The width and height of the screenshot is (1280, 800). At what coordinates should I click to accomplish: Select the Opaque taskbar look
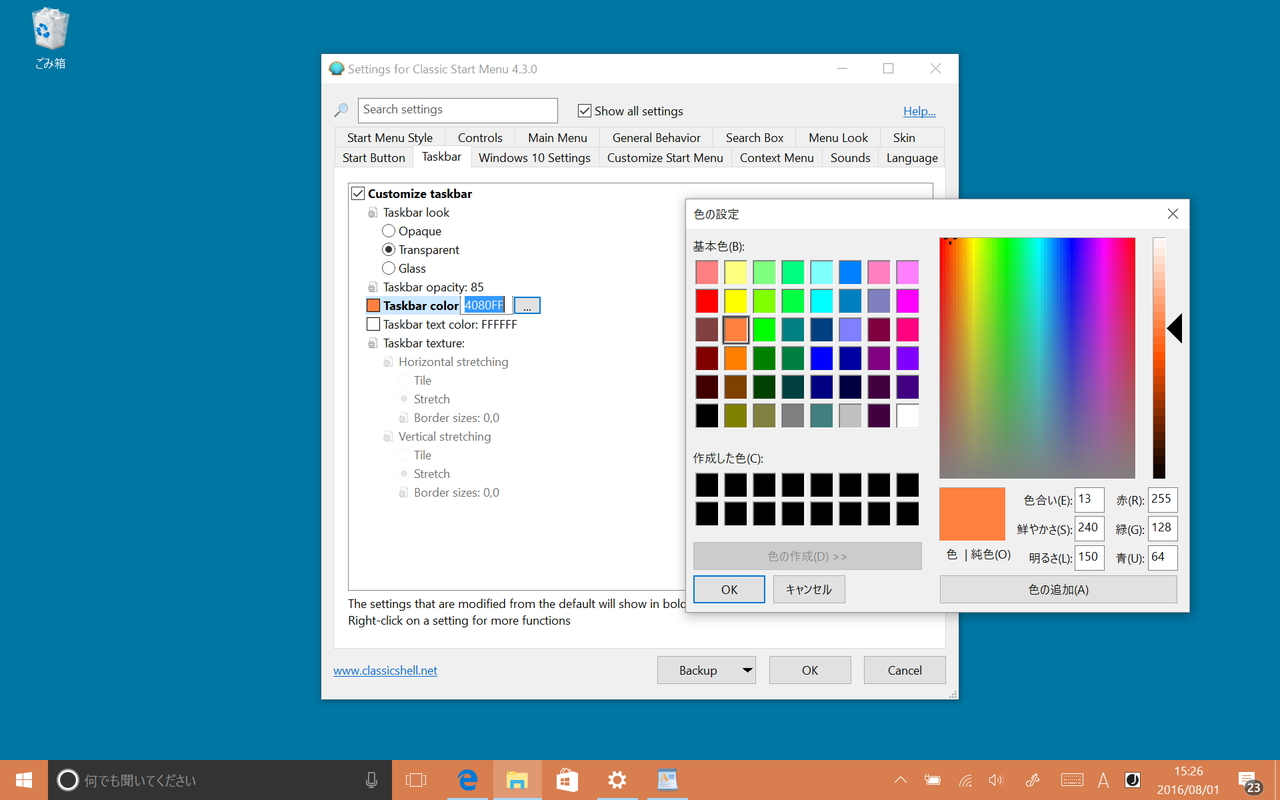(389, 231)
